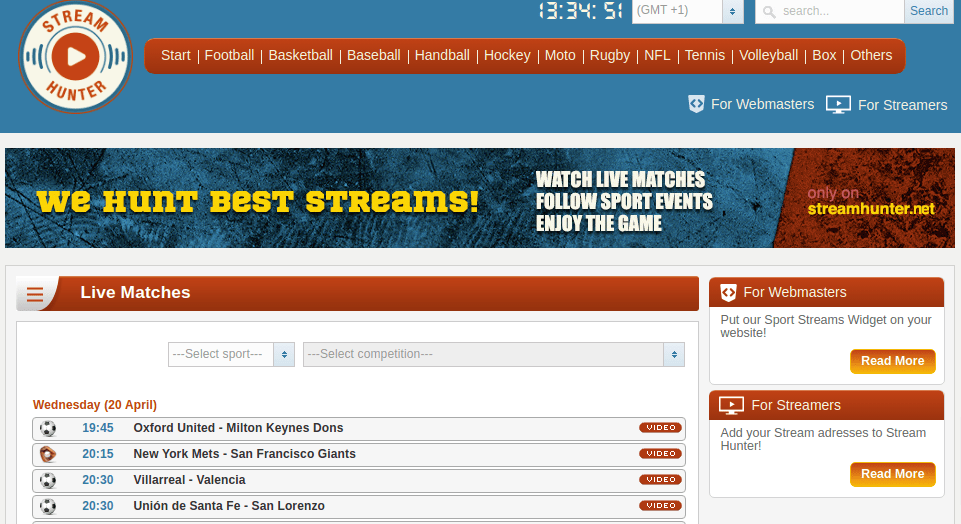The height and width of the screenshot is (524, 961).
Task: Click the shield icon beside For Webmasters header link
Action: [697, 104]
